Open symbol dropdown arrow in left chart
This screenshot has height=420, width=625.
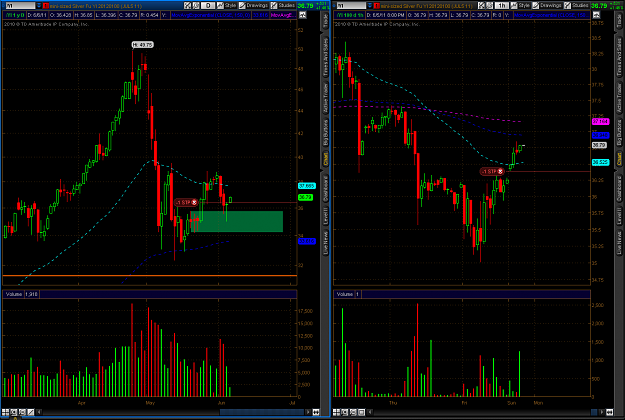(x=39, y=6)
